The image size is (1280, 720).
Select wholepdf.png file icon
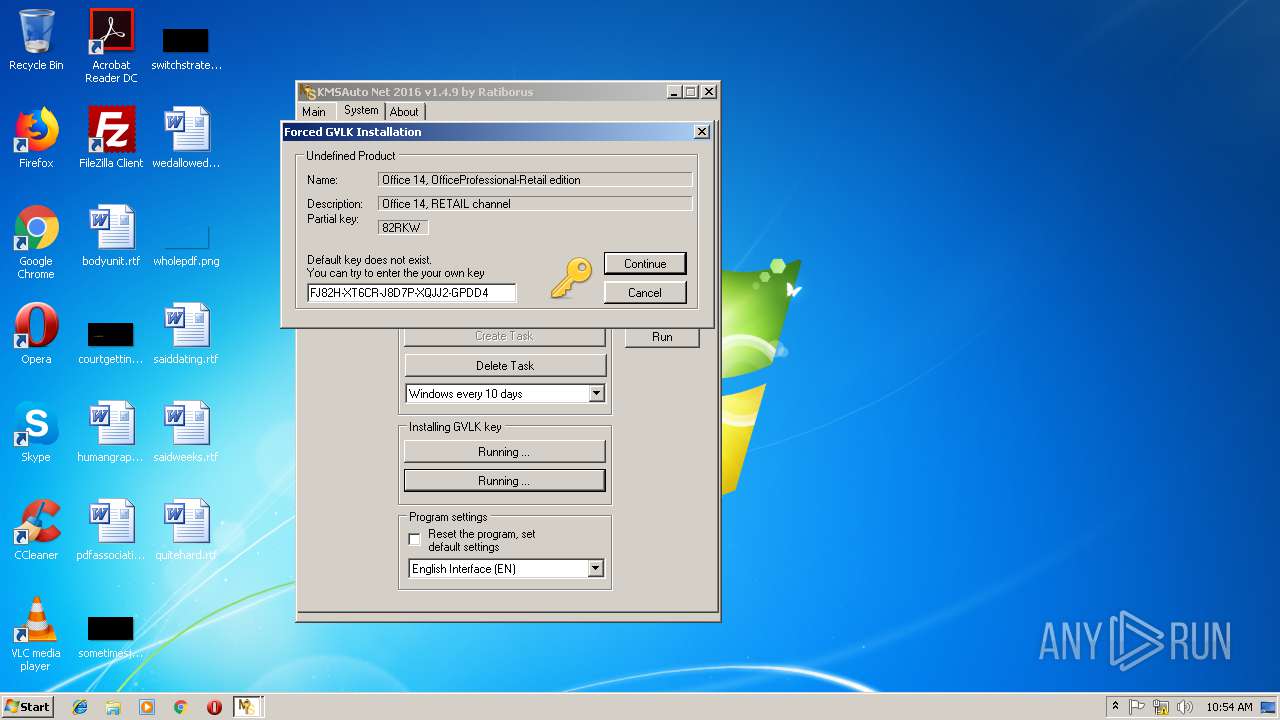pos(186,245)
